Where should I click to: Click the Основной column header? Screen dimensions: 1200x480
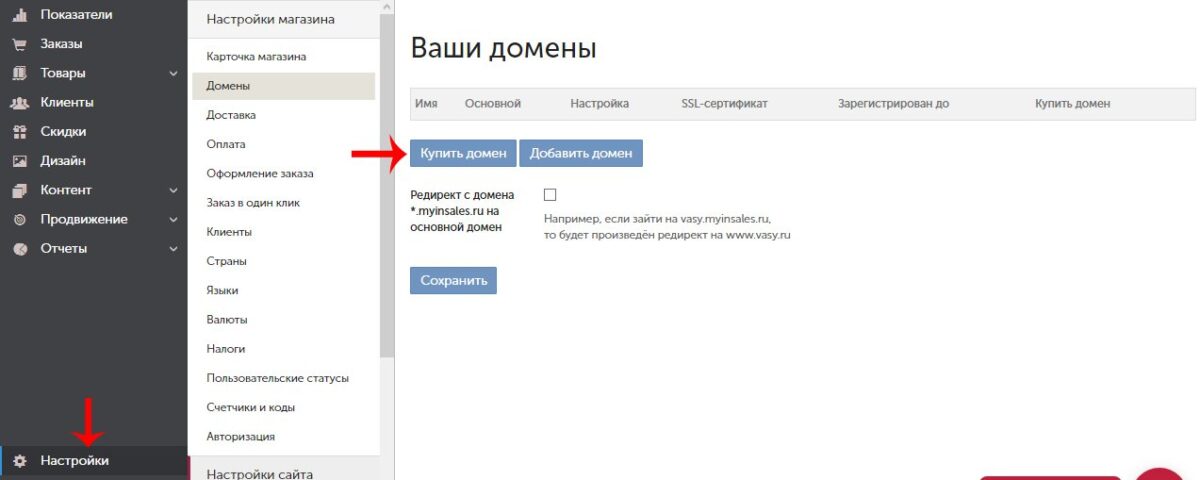point(493,103)
